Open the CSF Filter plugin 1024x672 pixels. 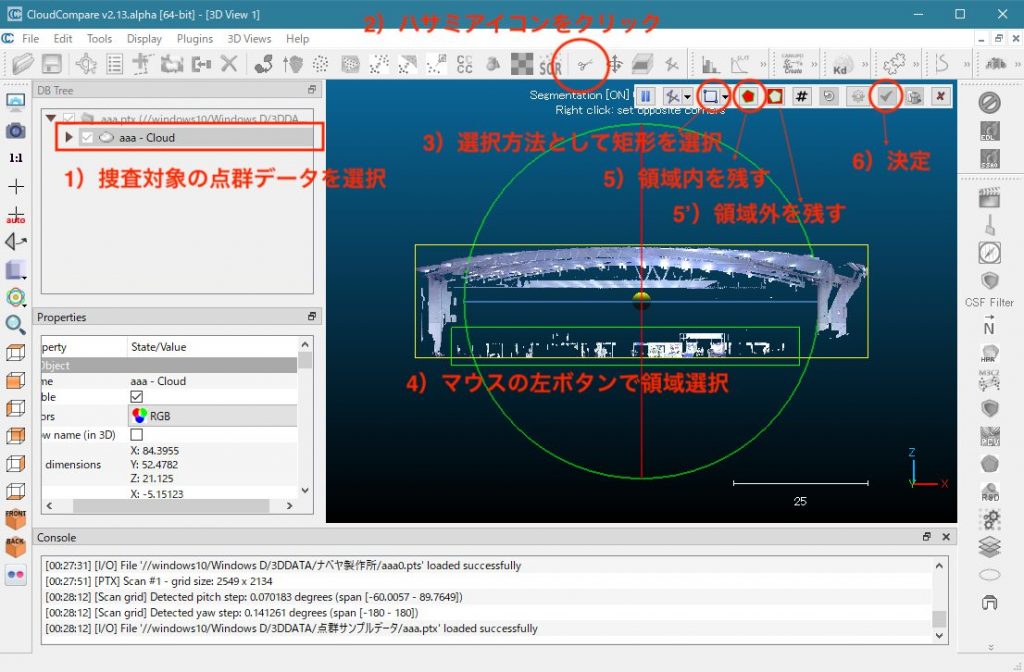click(x=989, y=282)
